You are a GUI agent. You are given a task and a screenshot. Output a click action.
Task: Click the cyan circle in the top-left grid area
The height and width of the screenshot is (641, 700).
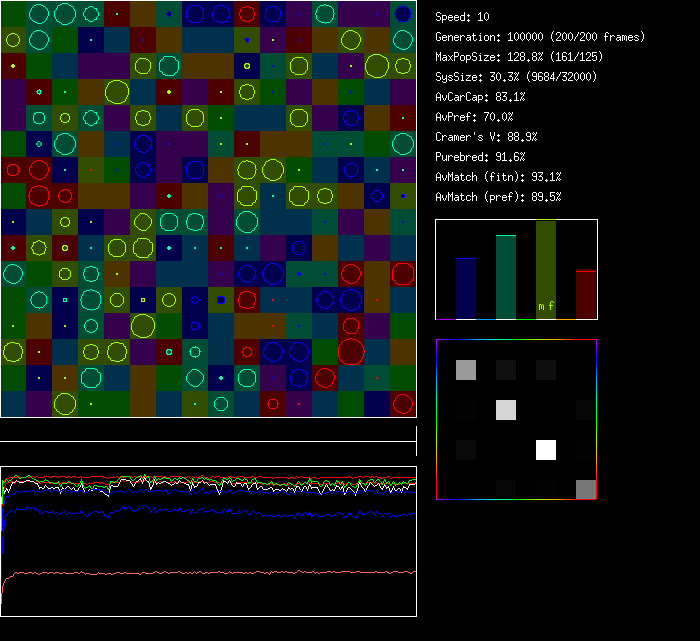pyautogui.click(x=39, y=14)
